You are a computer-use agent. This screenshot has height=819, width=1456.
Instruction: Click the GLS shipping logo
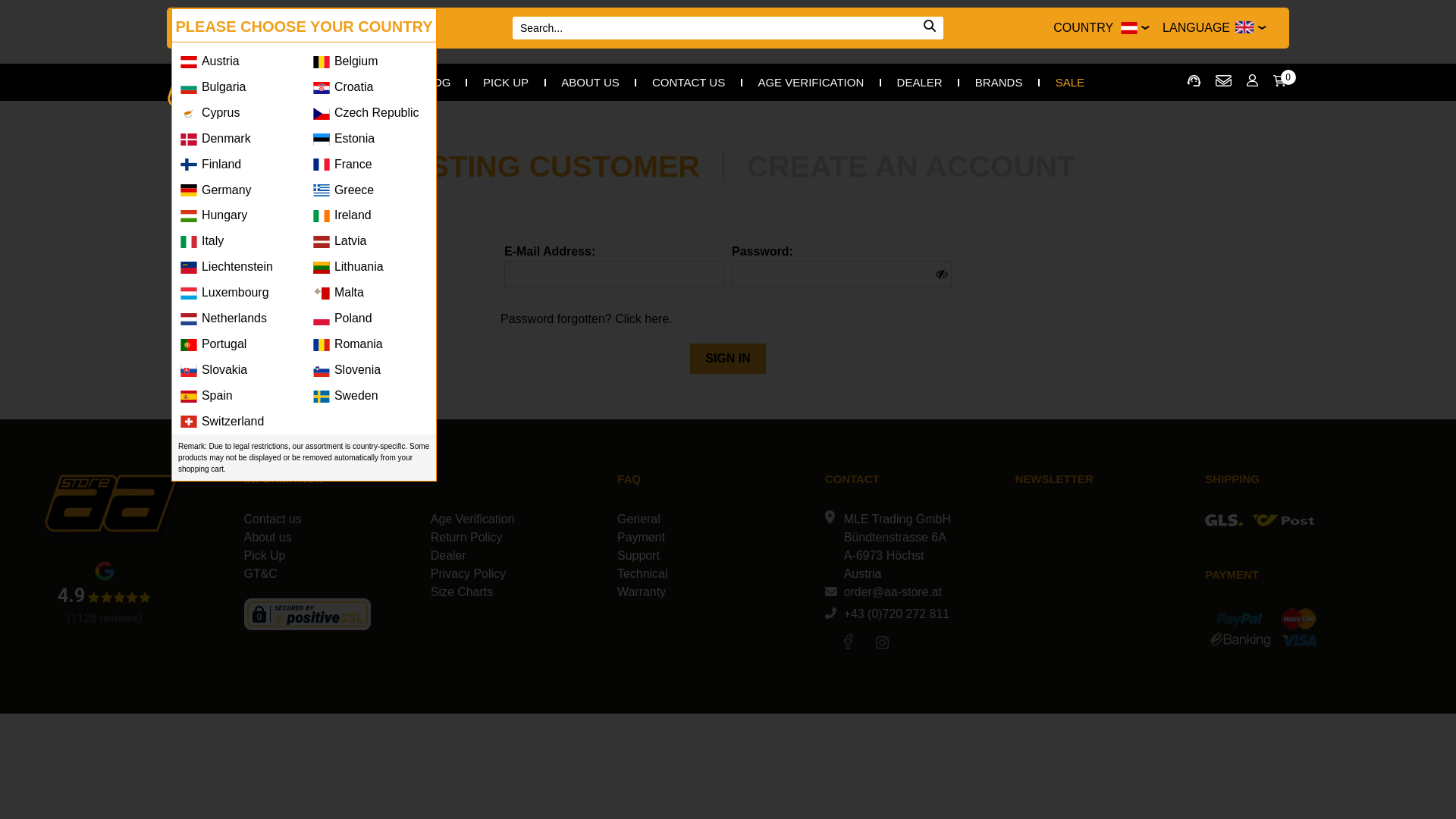pos(1223,520)
